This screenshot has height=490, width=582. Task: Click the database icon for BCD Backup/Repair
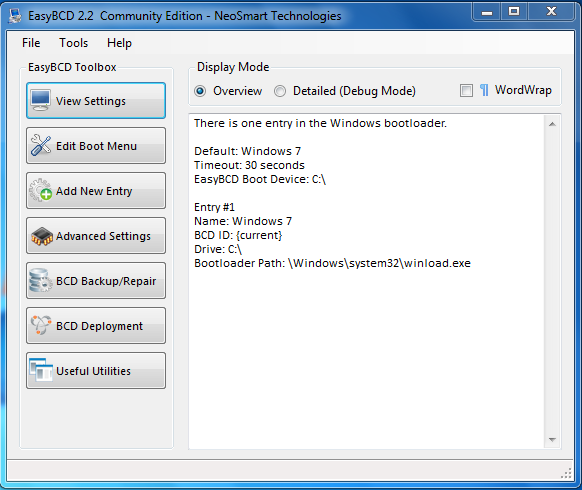pyautogui.click(x=40, y=281)
